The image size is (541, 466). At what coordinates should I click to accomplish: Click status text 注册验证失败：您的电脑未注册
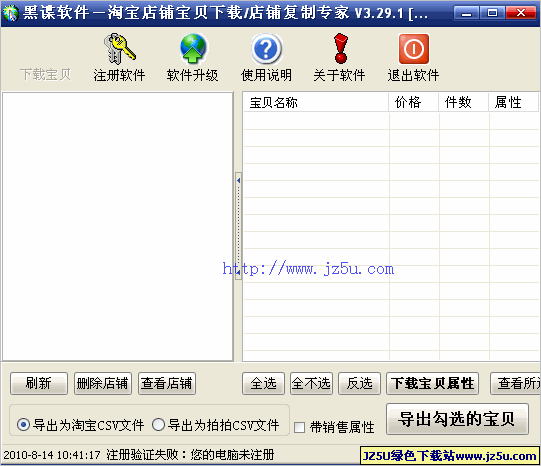coord(190,455)
